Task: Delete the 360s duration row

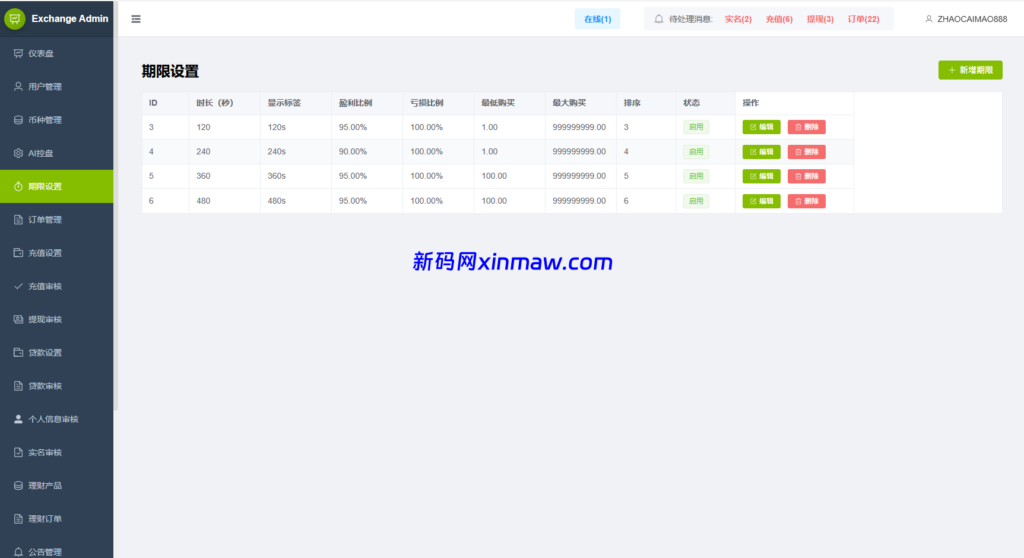Action: [807, 176]
